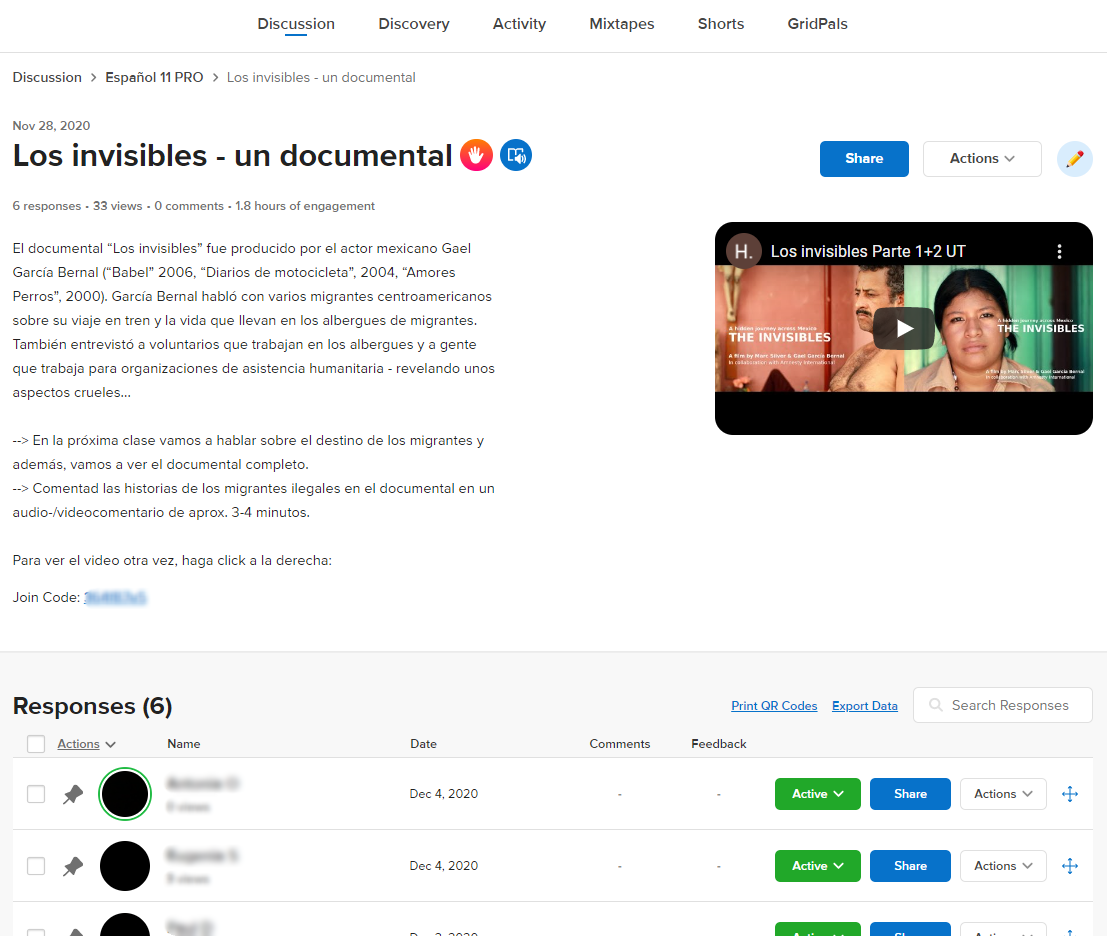Click the Search Responses input field
1107x936 pixels.
(1010, 705)
